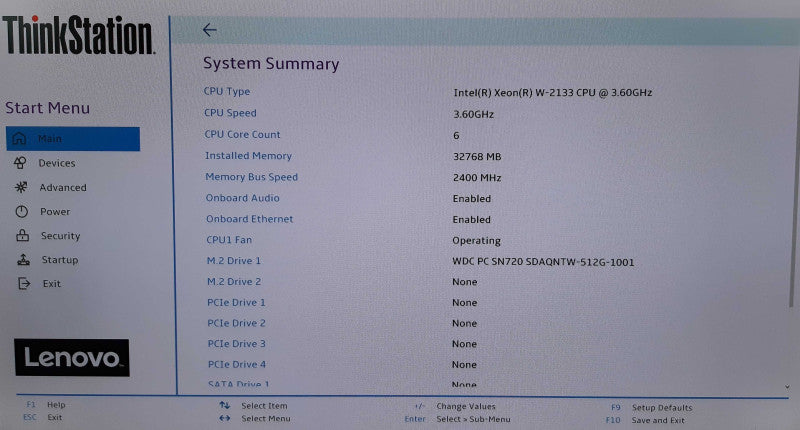Click the 2400 MHz bus speed value
This screenshot has width=800, height=430.
coord(477,178)
